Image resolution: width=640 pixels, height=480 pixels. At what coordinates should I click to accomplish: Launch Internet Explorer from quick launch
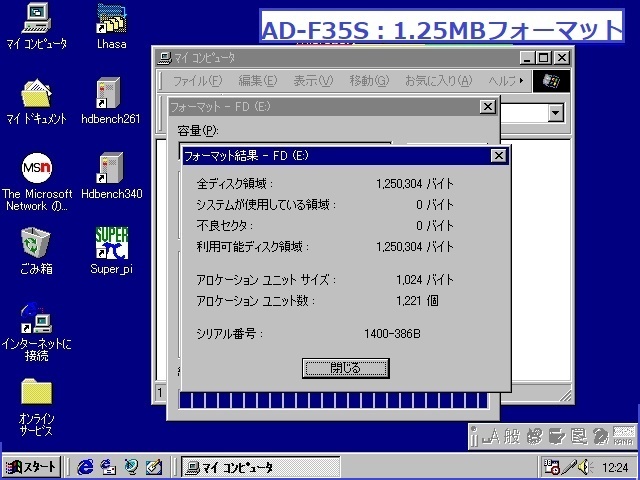pyautogui.click(x=85, y=467)
